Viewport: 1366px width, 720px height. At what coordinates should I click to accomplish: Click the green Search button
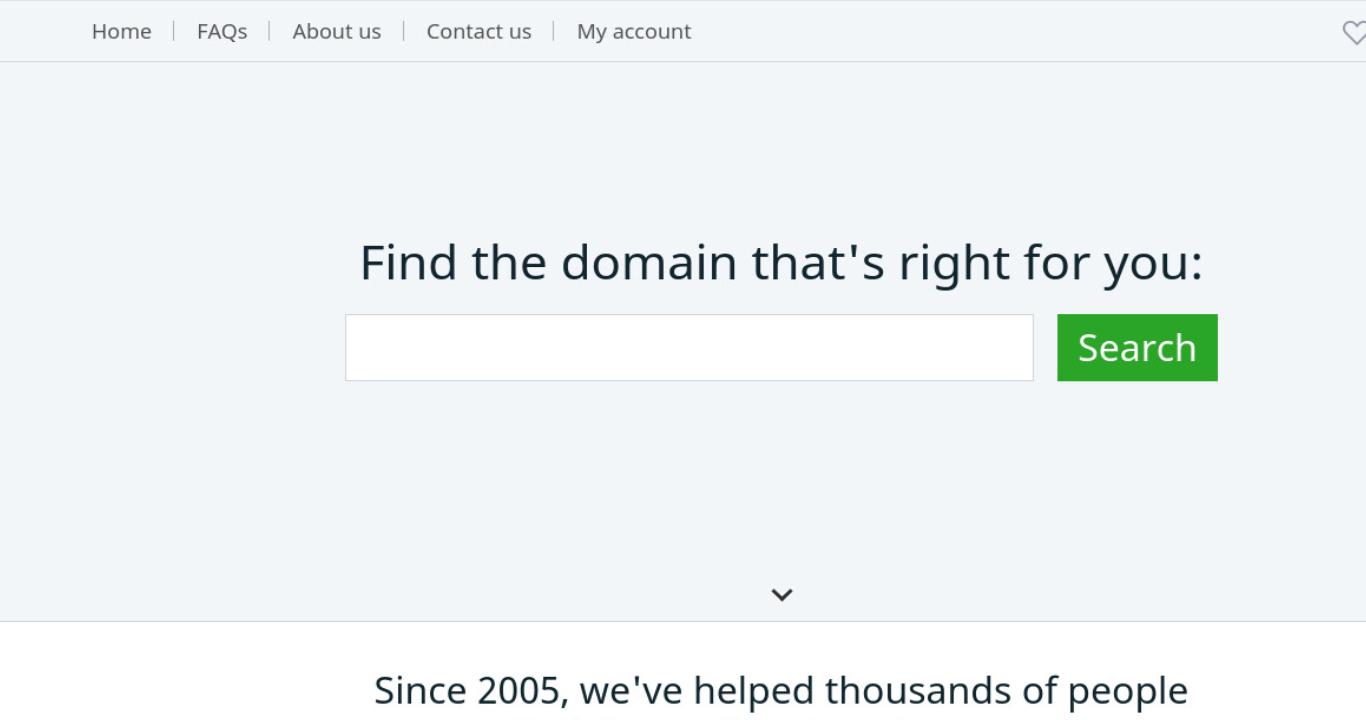(1137, 347)
